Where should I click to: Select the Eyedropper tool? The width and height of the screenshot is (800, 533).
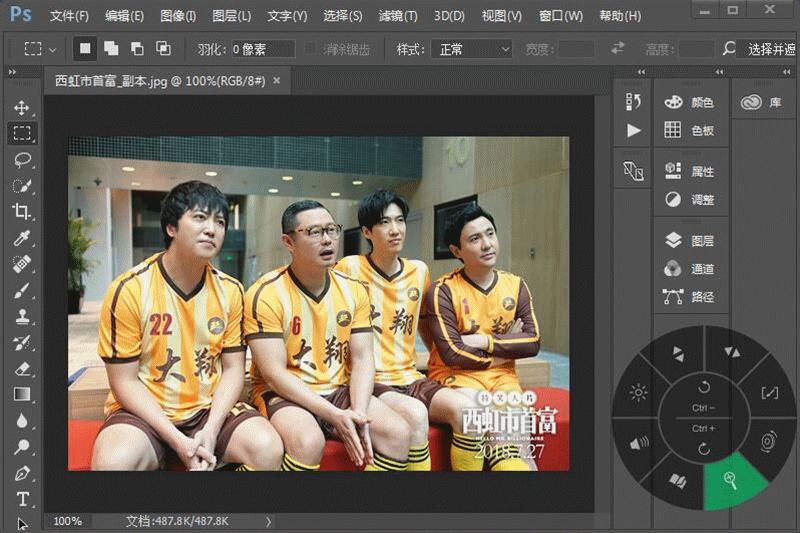[21, 238]
